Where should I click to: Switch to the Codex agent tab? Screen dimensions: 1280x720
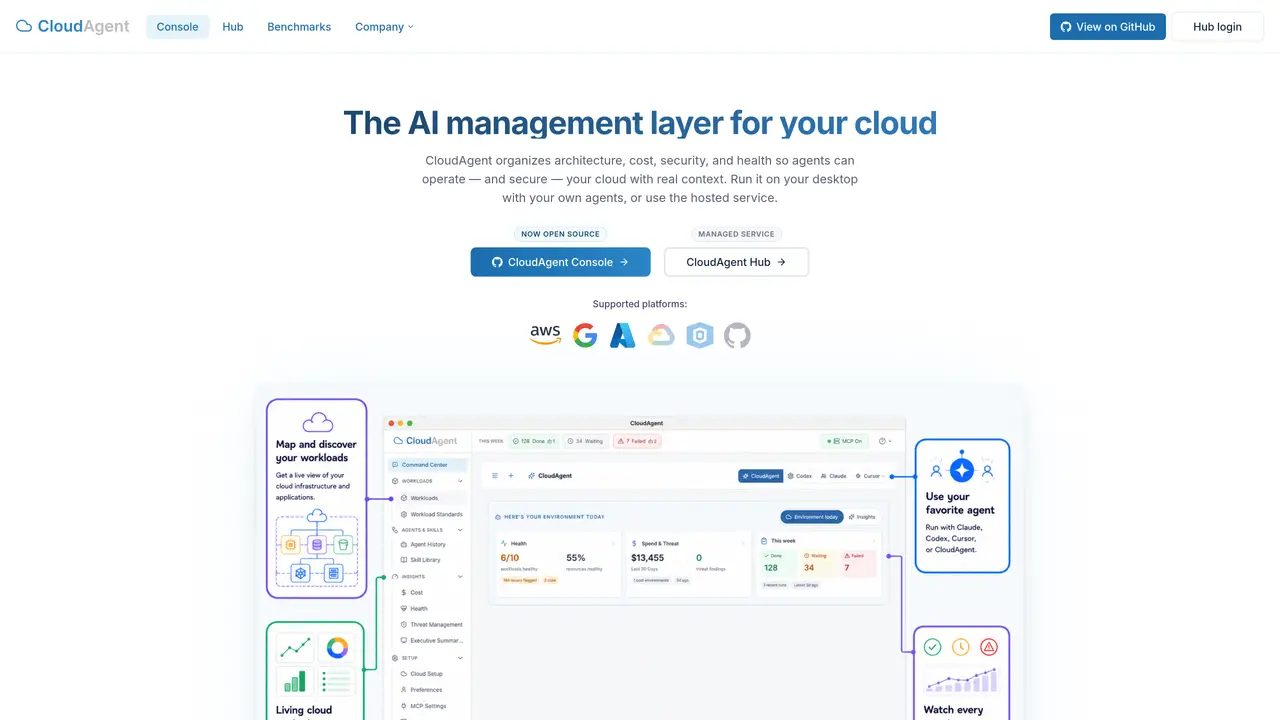800,476
